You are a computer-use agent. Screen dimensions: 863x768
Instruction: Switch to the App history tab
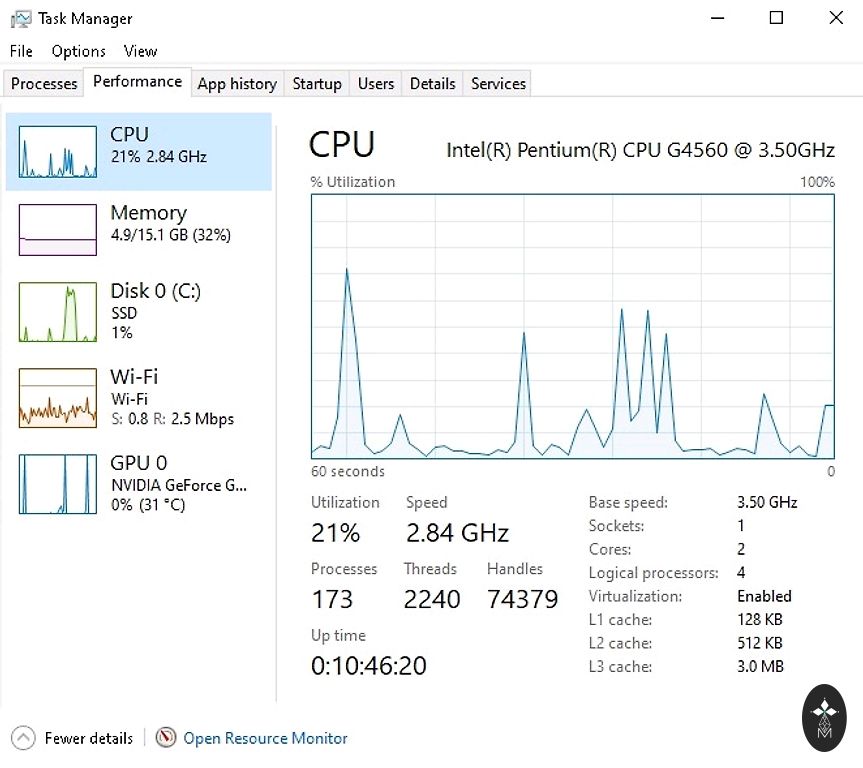tap(237, 84)
